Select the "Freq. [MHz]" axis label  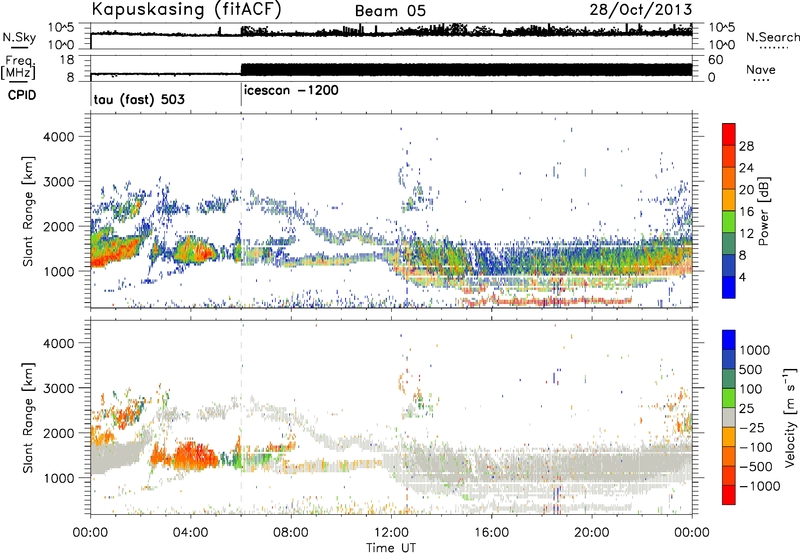click(18, 67)
